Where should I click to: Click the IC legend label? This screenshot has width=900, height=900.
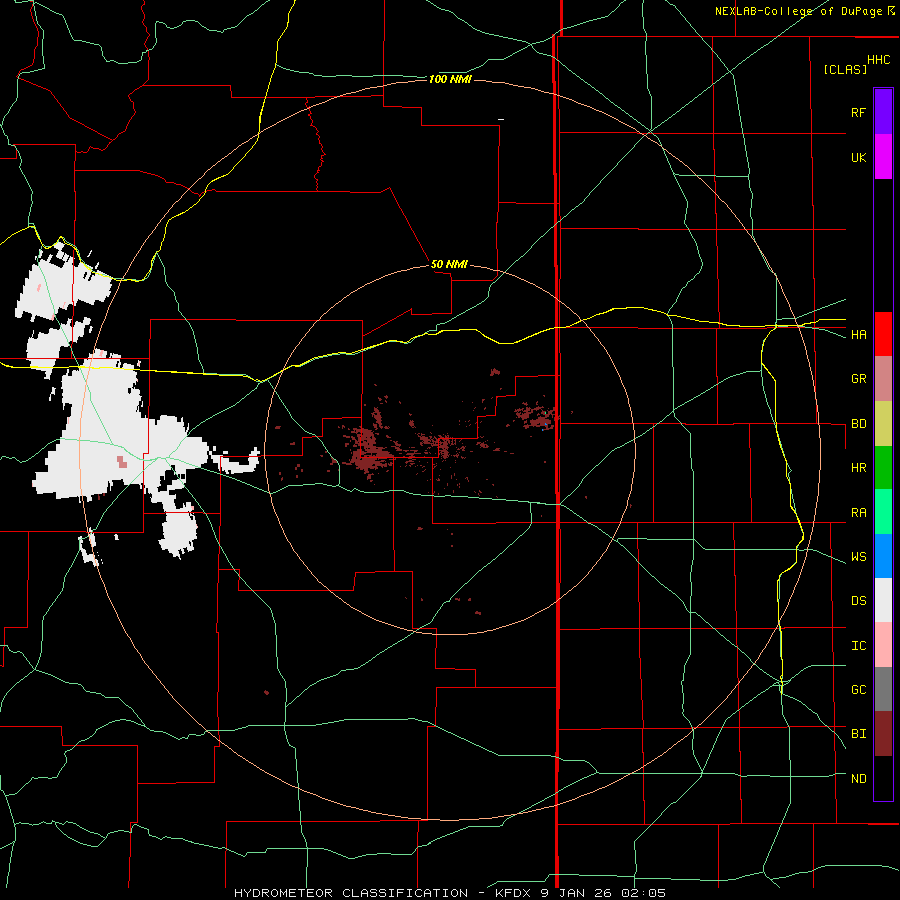pos(858,646)
